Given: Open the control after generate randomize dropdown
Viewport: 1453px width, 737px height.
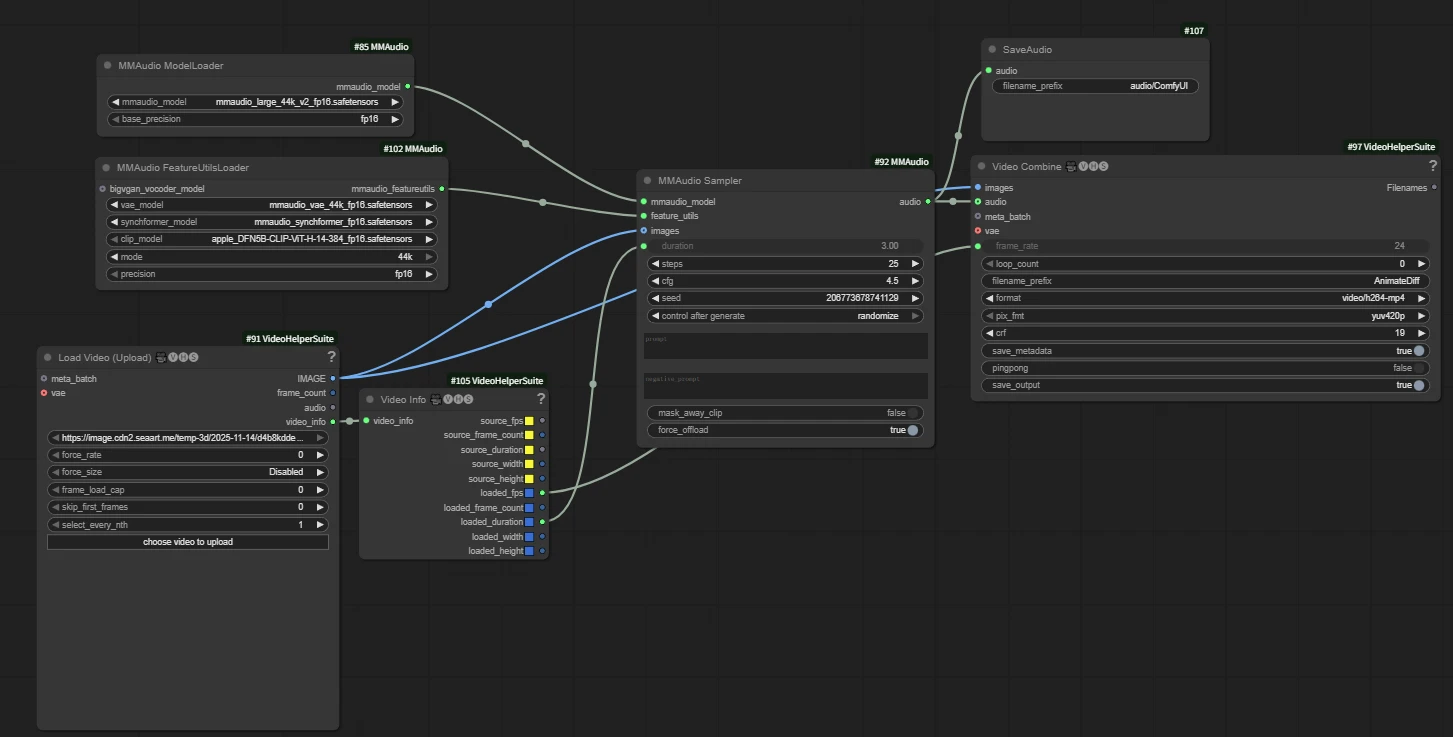Looking at the screenshot, I should click(785, 316).
